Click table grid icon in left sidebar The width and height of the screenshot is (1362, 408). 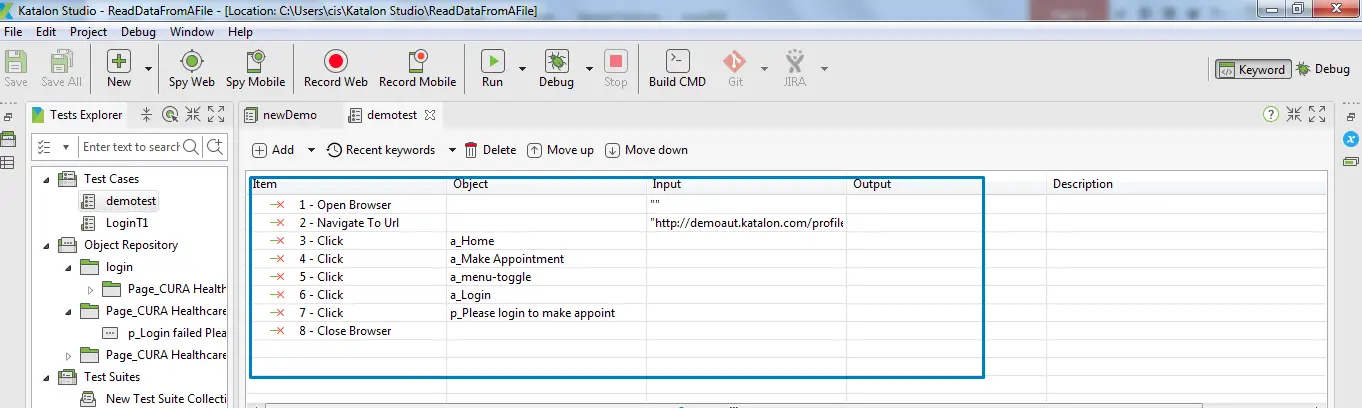(x=8, y=161)
